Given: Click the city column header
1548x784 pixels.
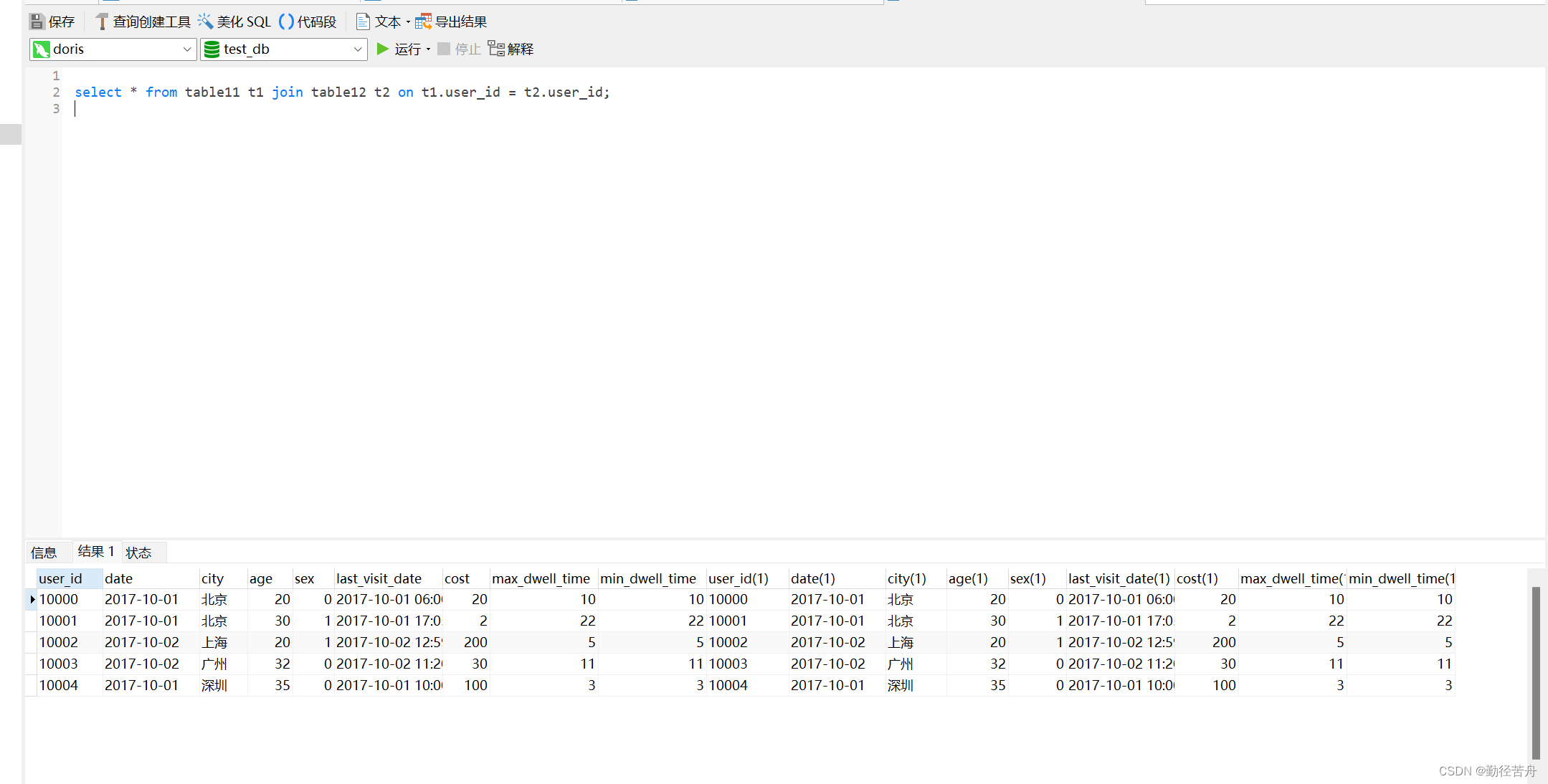Looking at the screenshot, I should (x=223, y=578).
